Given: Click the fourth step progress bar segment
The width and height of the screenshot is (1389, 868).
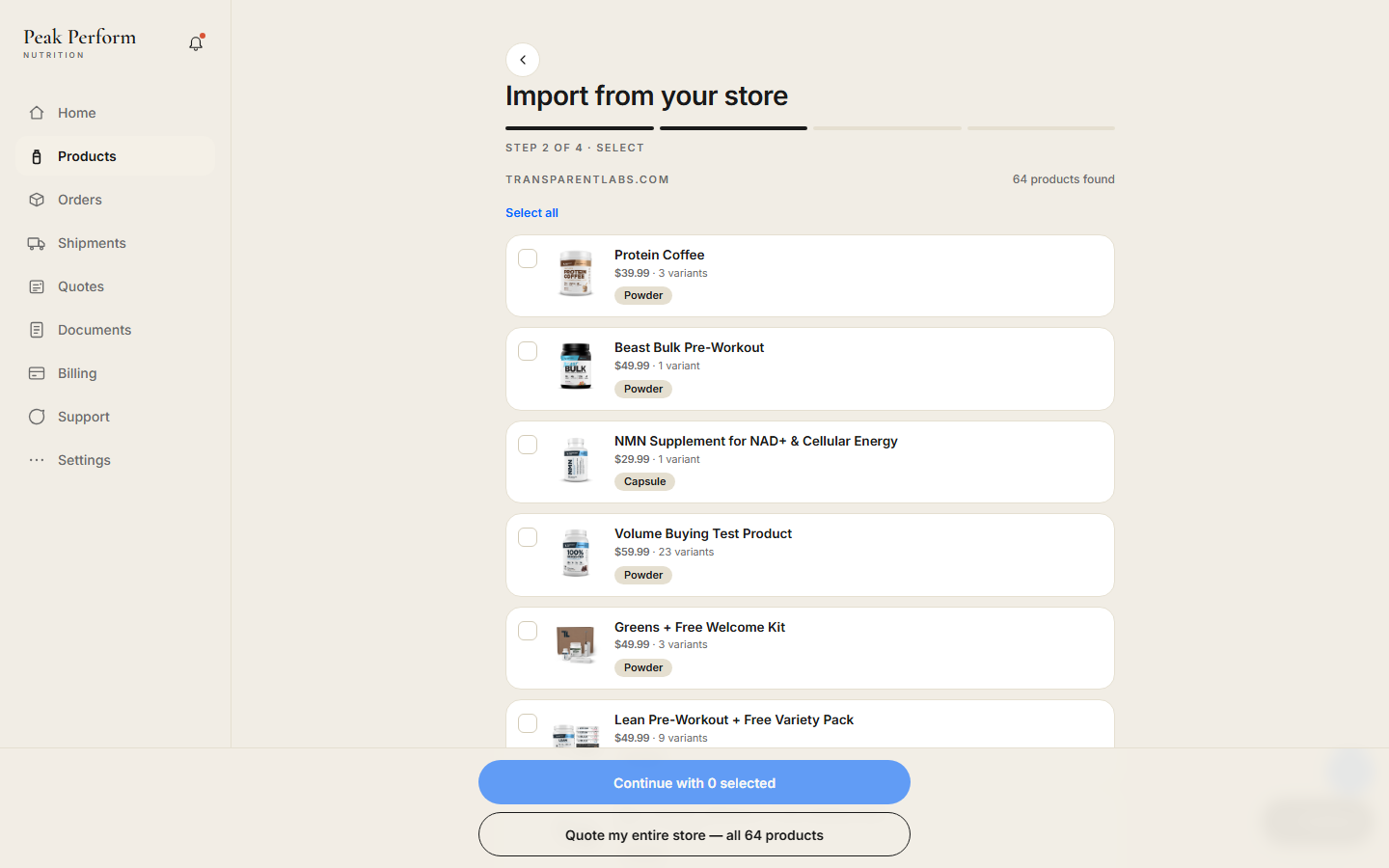Looking at the screenshot, I should tap(1042, 128).
